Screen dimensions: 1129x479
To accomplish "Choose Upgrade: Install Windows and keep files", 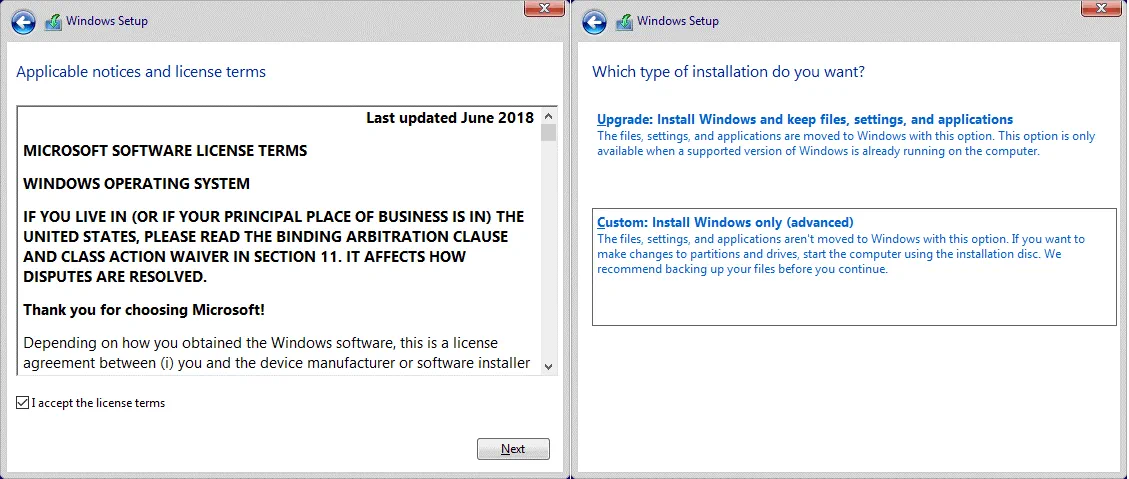I will 805,120.
